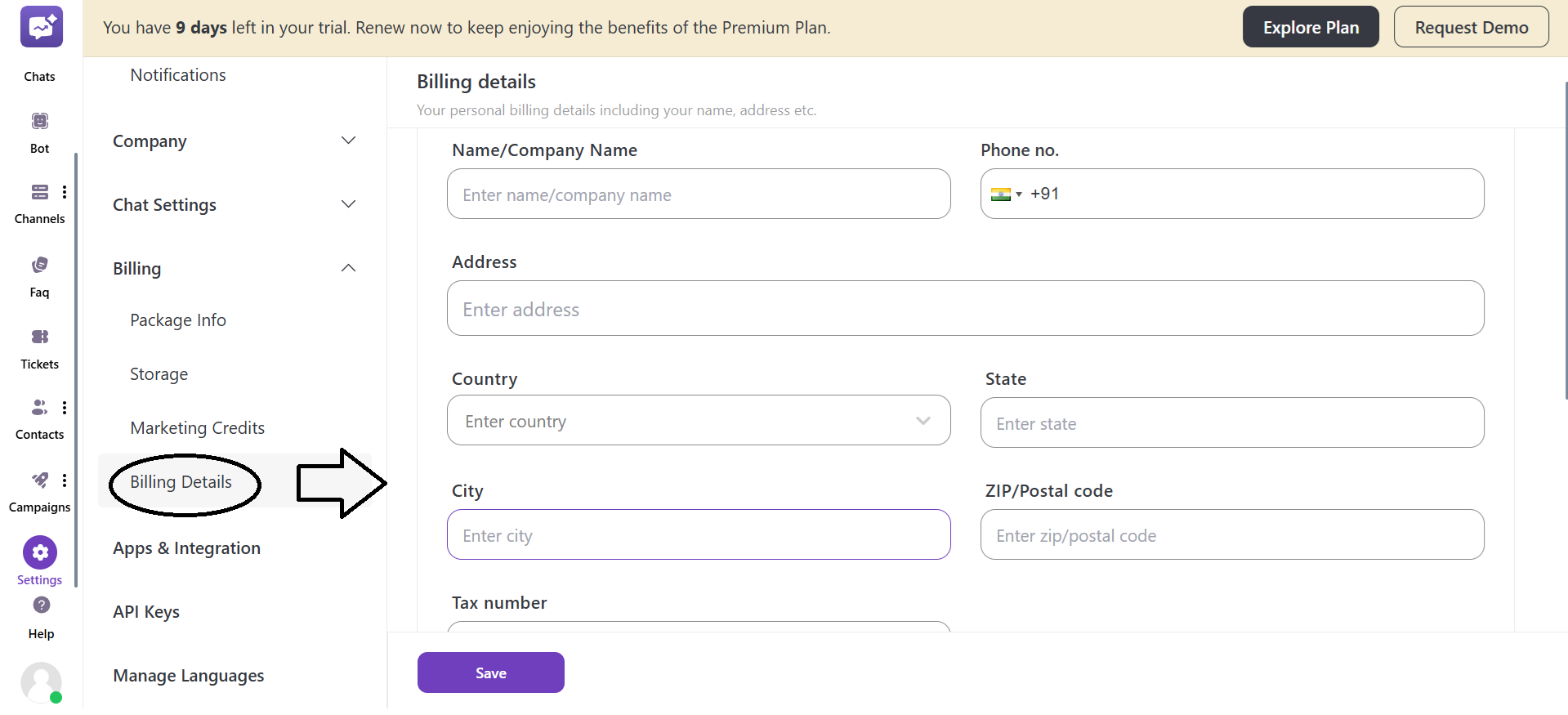
Task: Open the Help question mark icon
Action: point(41,605)
